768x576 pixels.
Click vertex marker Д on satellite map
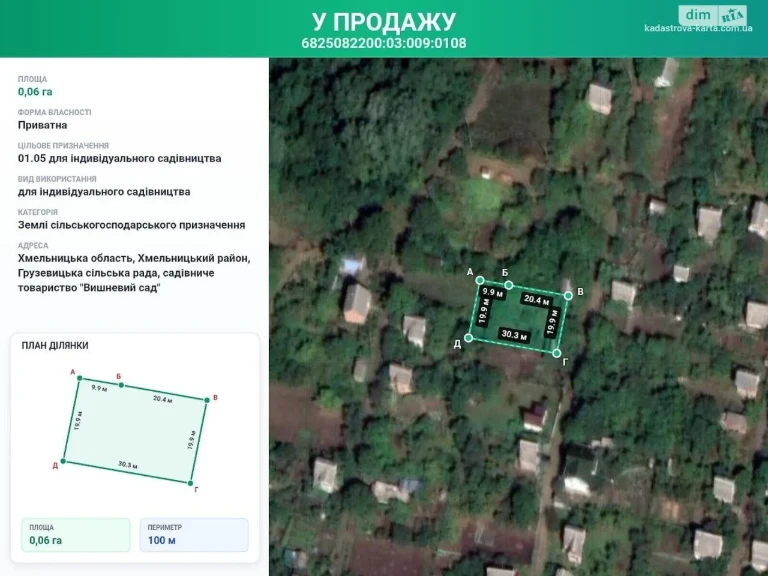(469, 338)
